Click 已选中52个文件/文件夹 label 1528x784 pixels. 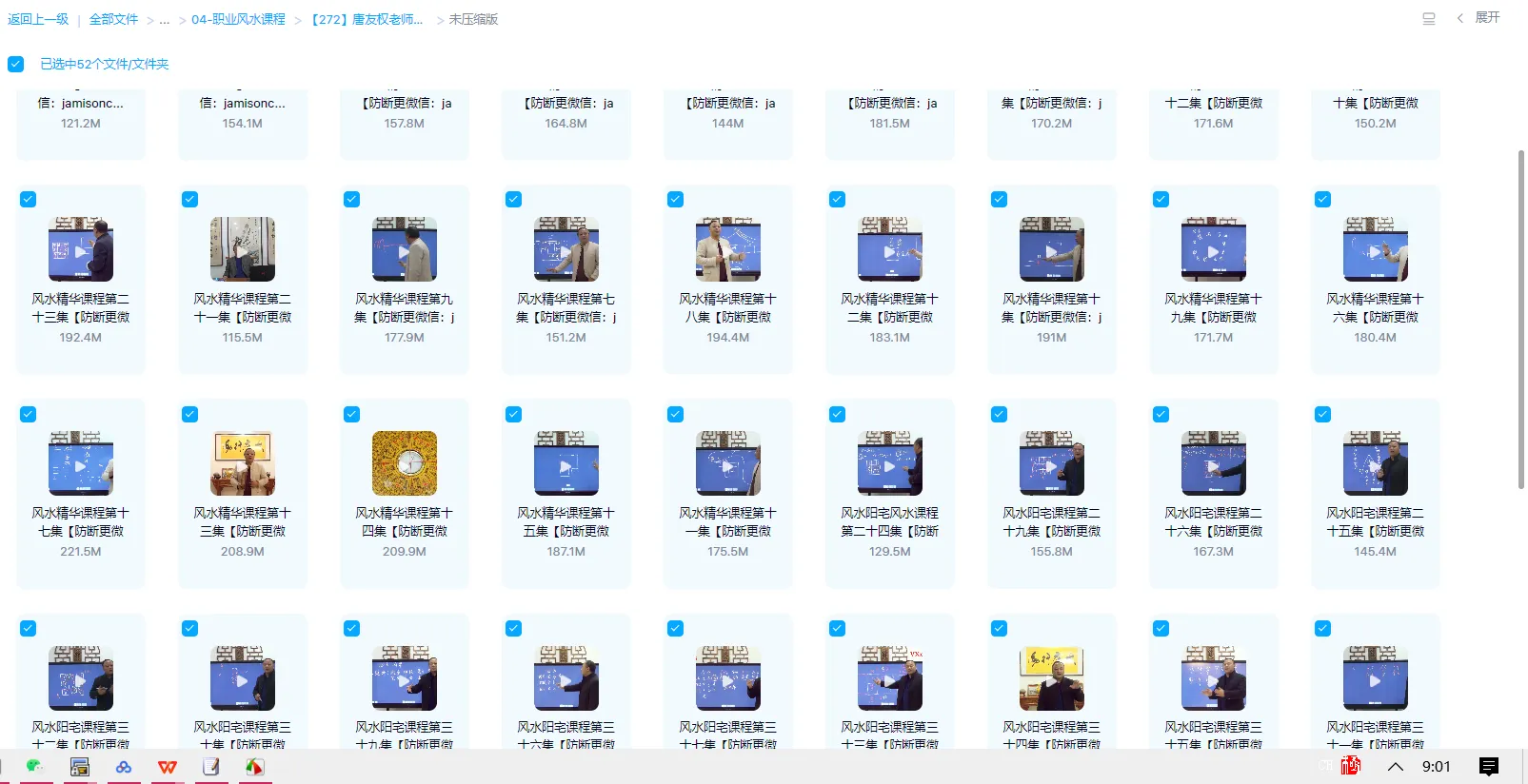point(105,64)
